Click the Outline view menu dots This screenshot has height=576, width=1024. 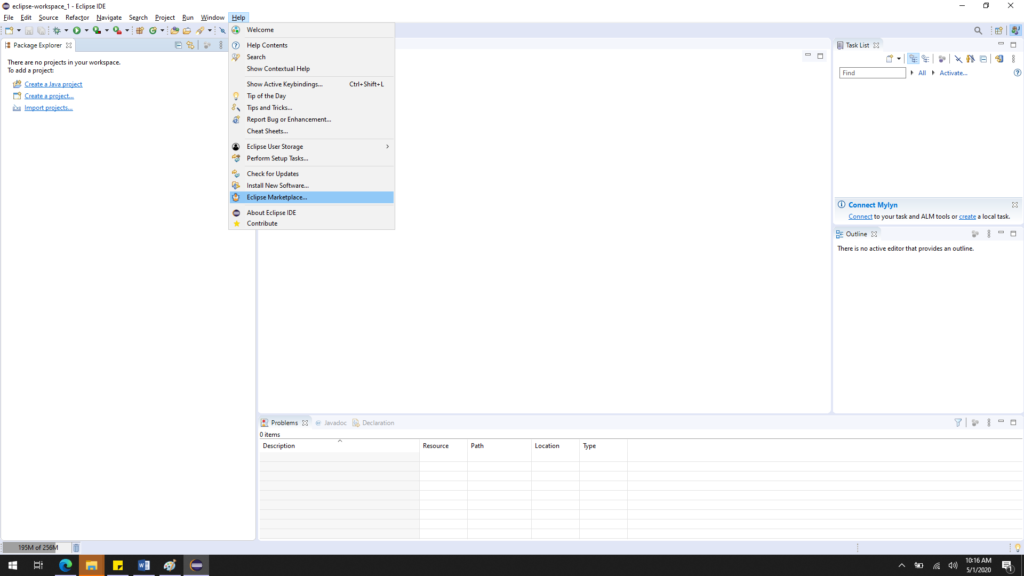pos(989,234)
